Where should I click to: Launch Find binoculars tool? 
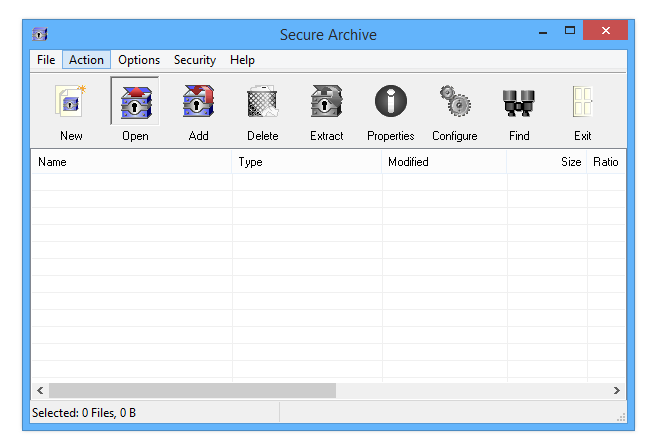(x=519, y=101)
